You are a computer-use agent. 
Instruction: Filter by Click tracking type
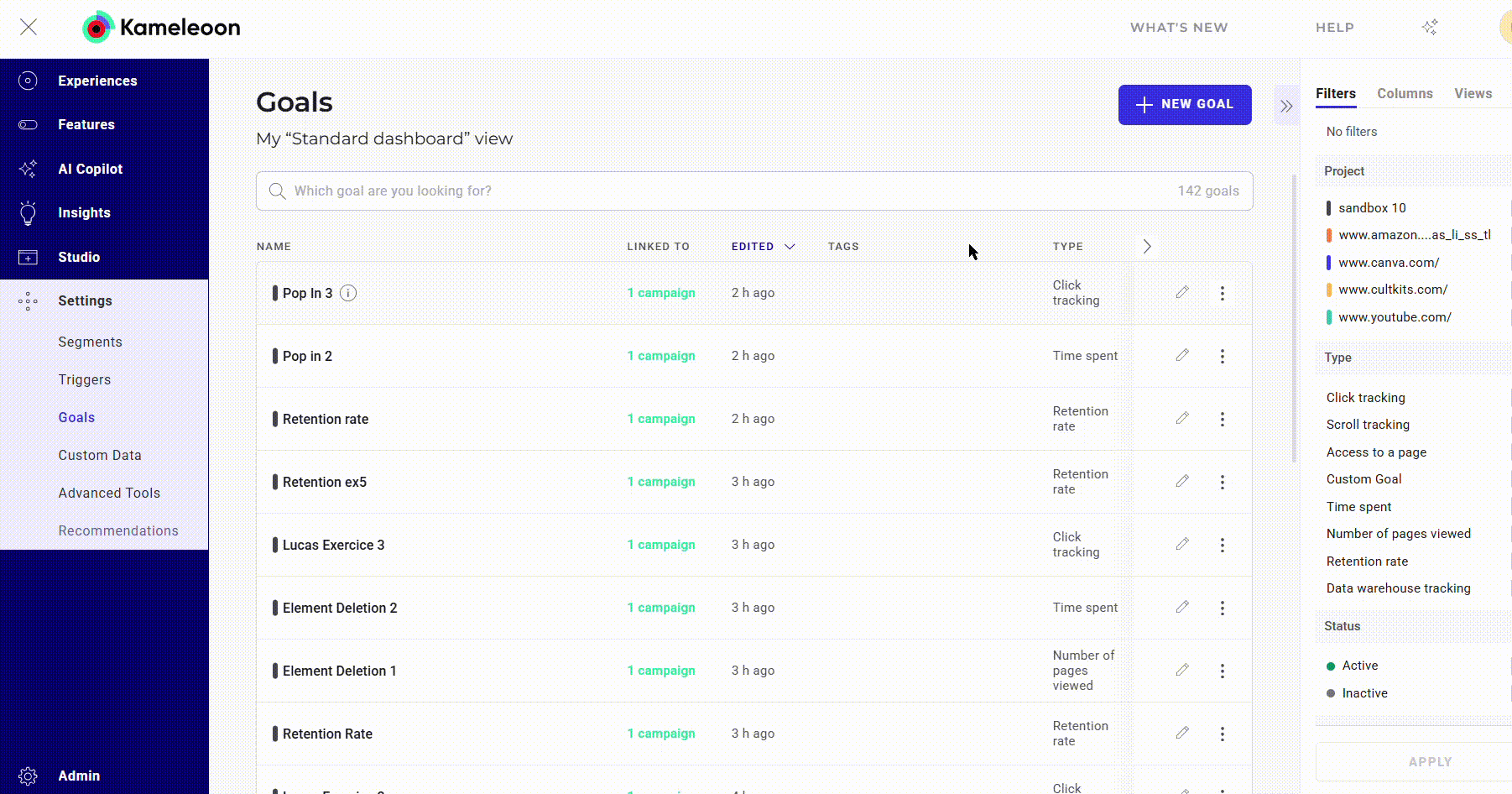pyautogui.click(x=1365, y=398)
